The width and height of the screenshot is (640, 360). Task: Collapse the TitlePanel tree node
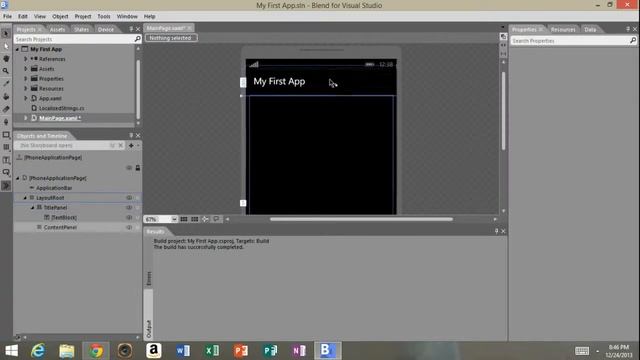pos(33,207)
